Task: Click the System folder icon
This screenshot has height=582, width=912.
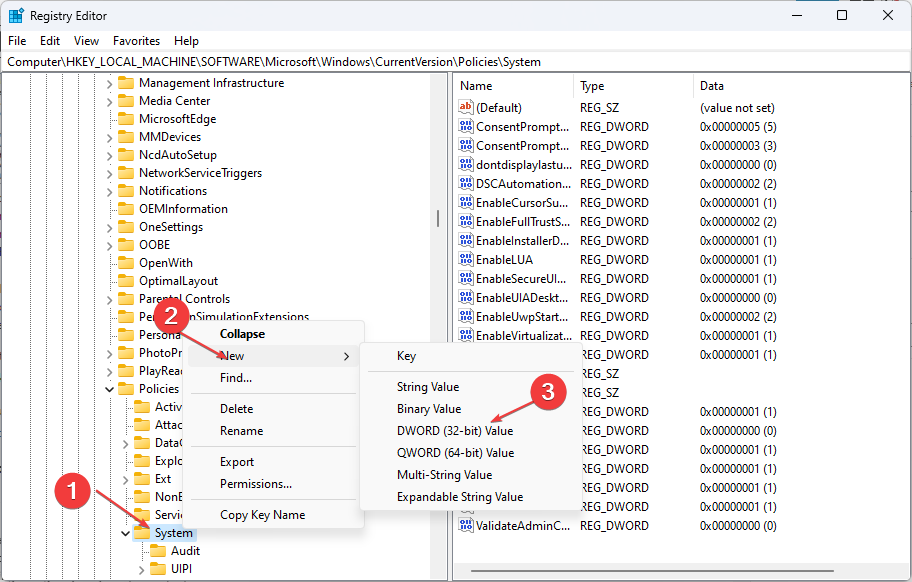Action: click(x=142, y=533)
